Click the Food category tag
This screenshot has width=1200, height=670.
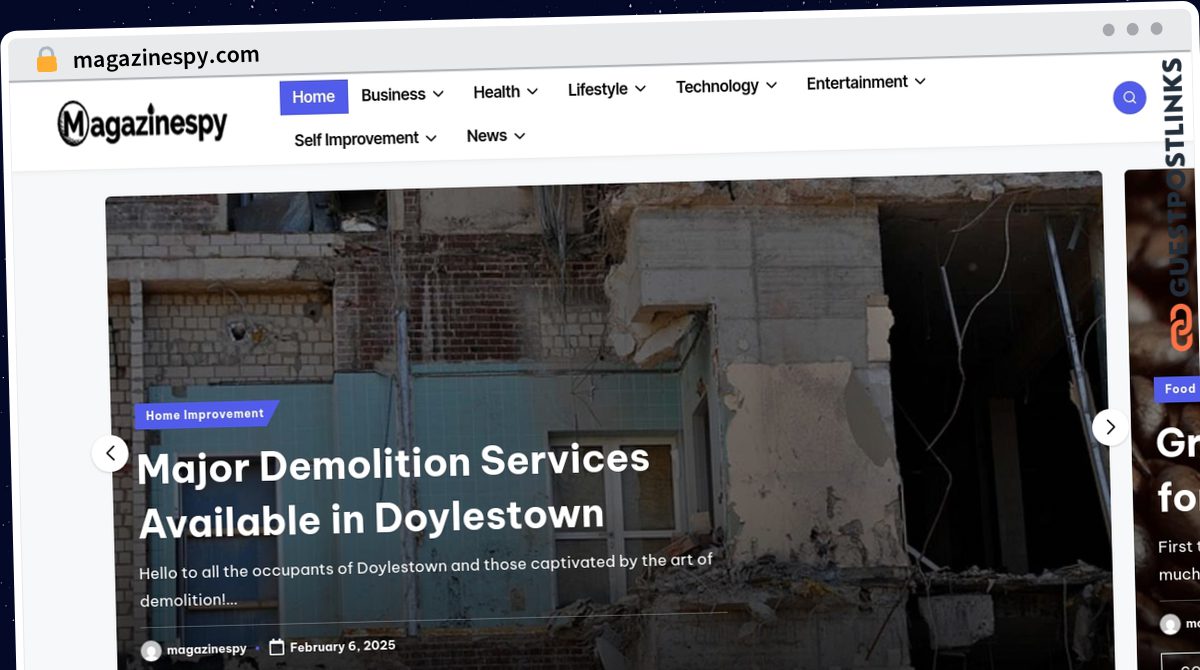[1179, 388]
